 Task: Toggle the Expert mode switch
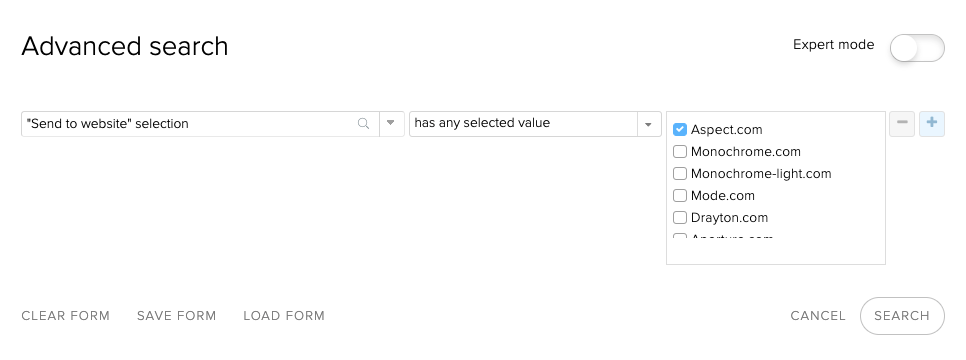917,48
